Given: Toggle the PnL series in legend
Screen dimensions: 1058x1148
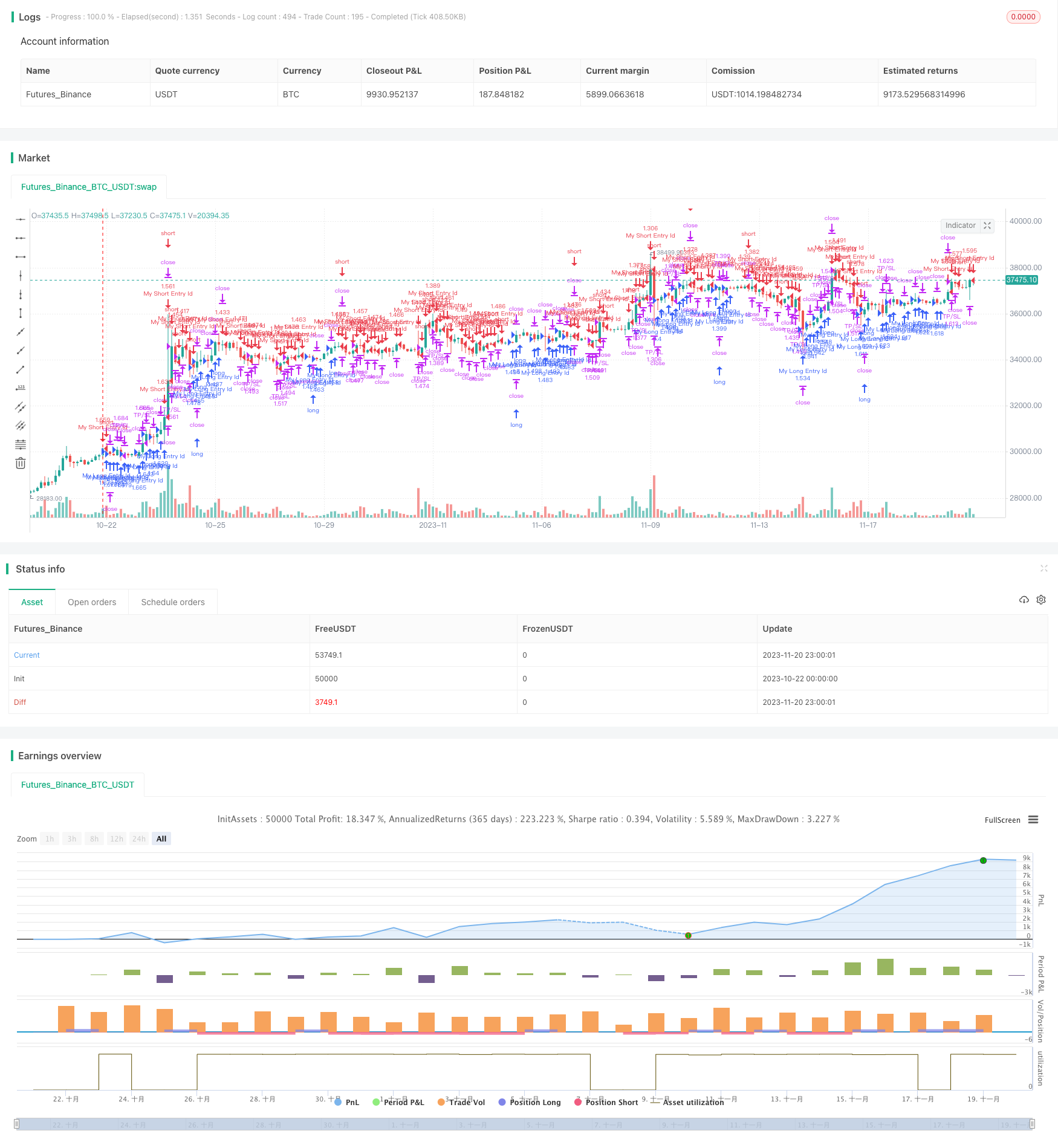Looking at the screenshot, I should pos(347,1102).
